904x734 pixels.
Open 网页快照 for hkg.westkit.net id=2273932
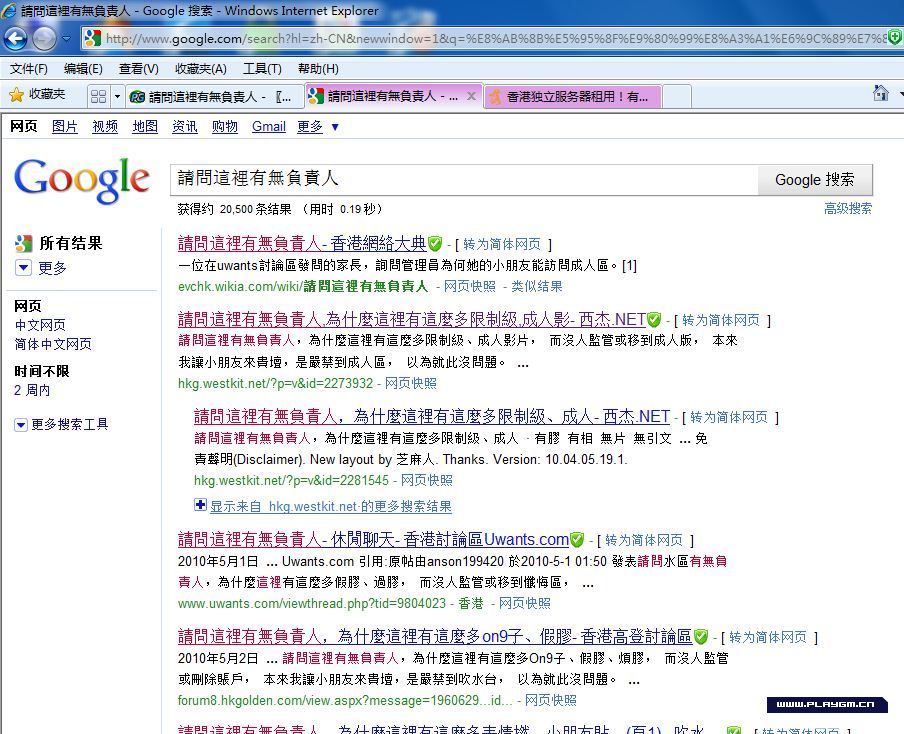tap(410, 383)
